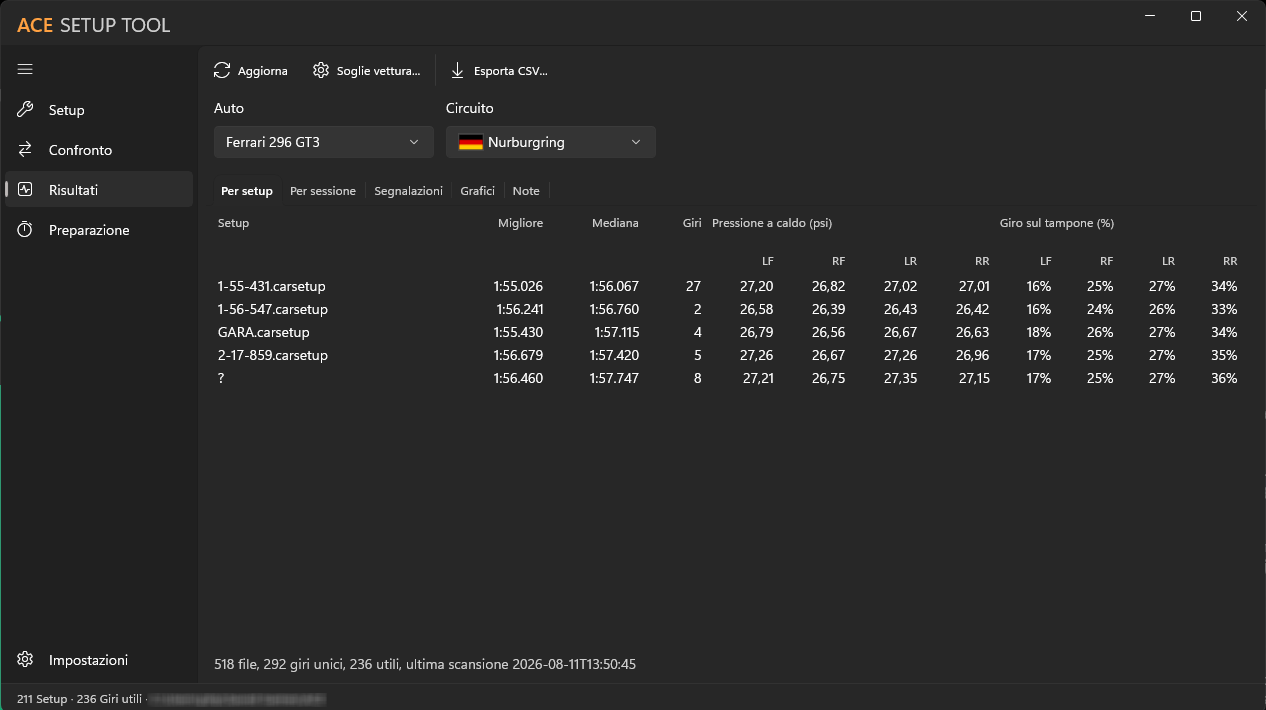Click LF pressure 27,20
This screenshot has height=710, width=1266.
point(757,286)
